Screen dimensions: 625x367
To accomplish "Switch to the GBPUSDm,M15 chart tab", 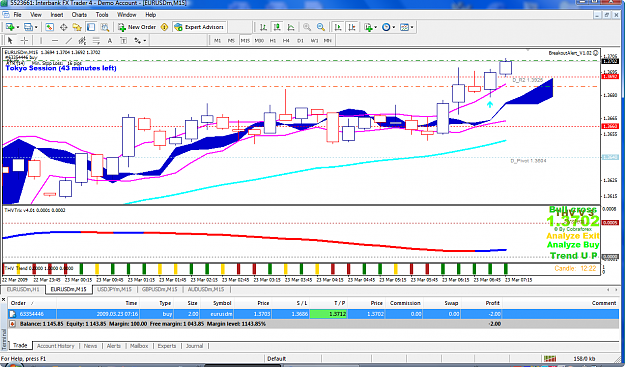I will [x=159, y=289].
